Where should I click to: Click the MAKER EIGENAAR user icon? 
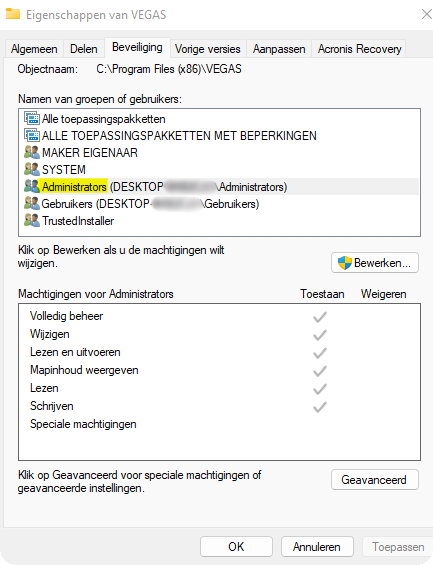tap(32, 152)
